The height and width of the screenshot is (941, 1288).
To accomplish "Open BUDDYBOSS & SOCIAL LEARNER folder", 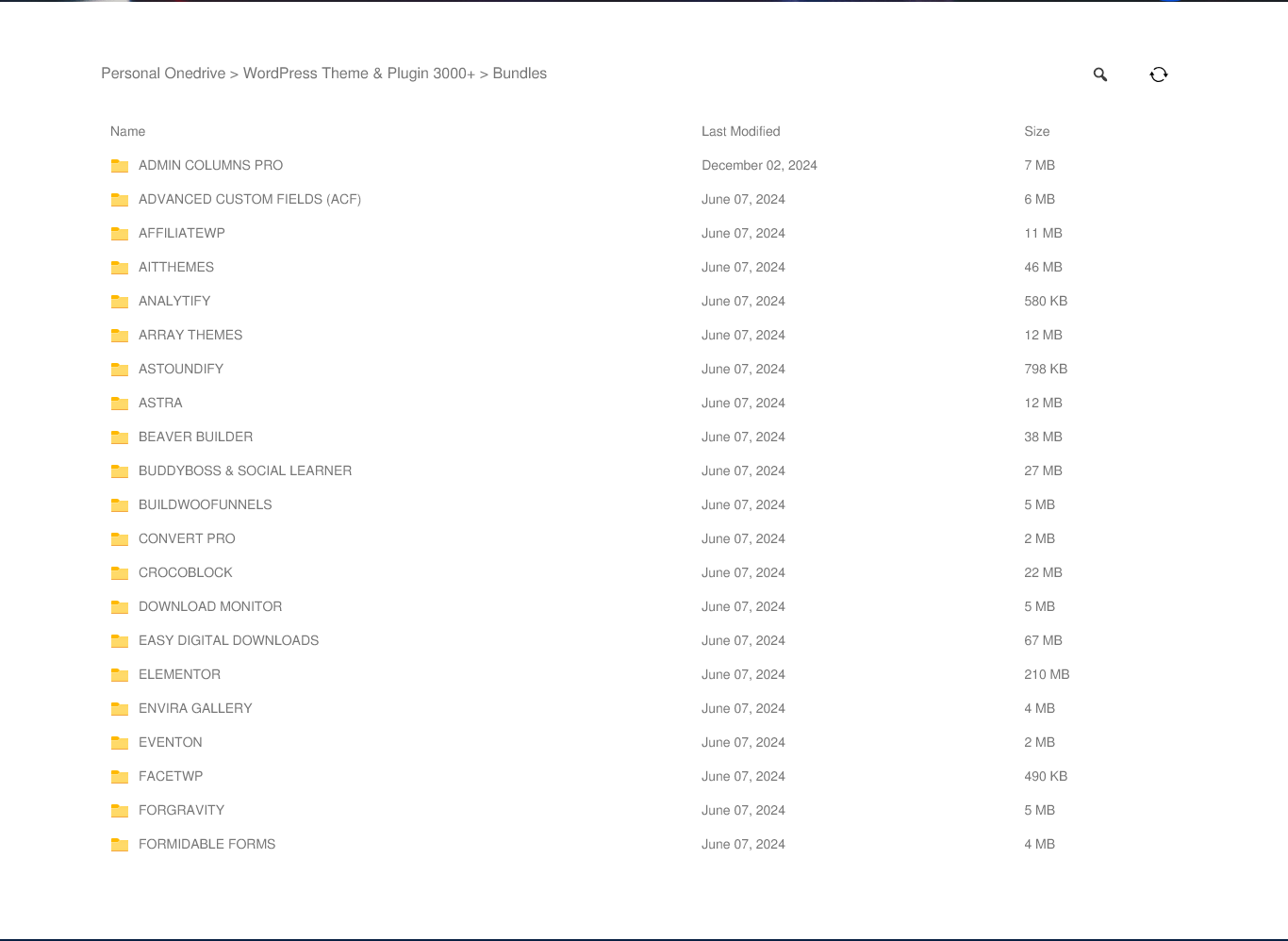I will coord(244,471).
